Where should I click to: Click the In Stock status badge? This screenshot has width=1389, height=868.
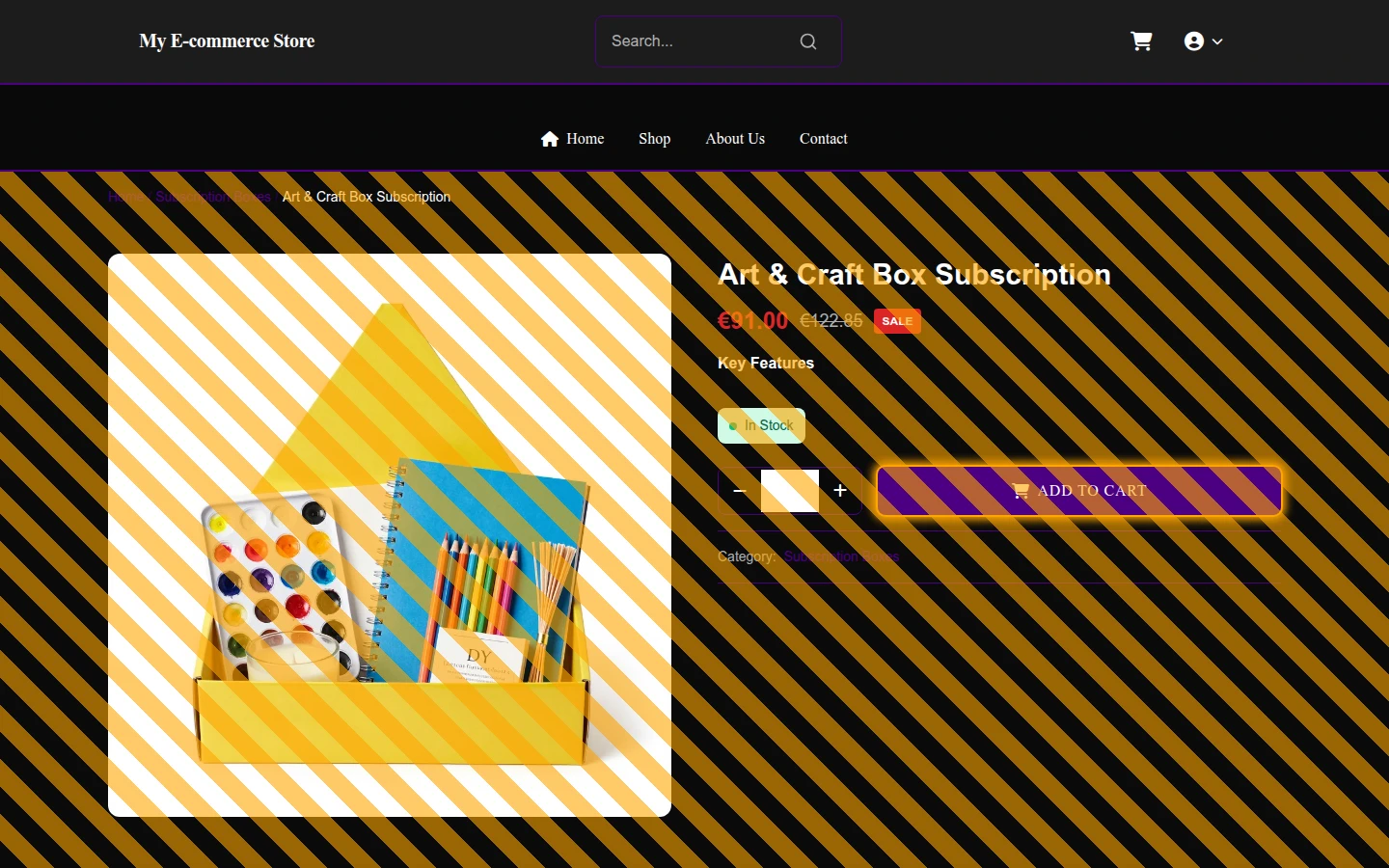pyautogui.click(x=761, y=426)
